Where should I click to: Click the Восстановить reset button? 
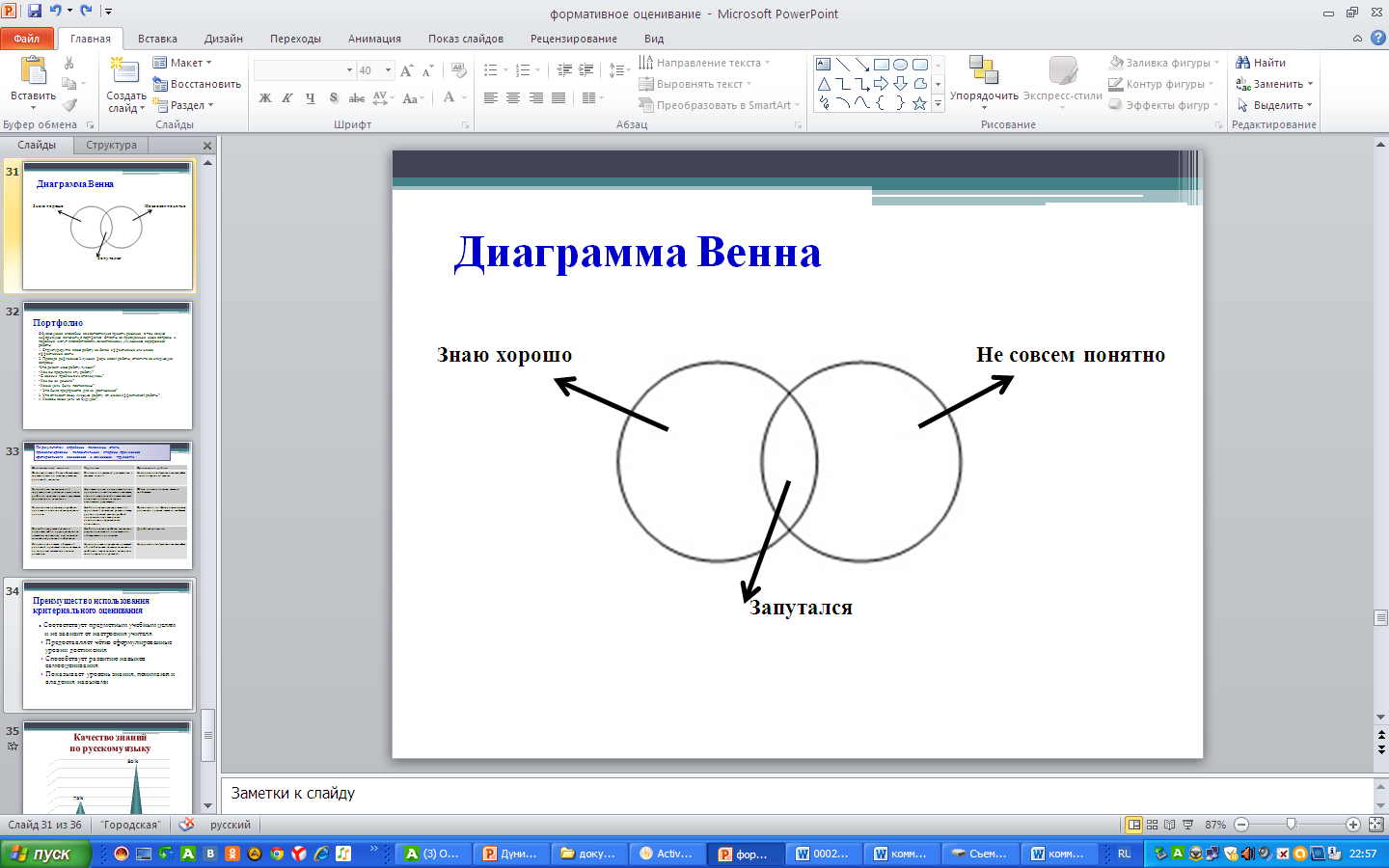(x=198, y=84)
